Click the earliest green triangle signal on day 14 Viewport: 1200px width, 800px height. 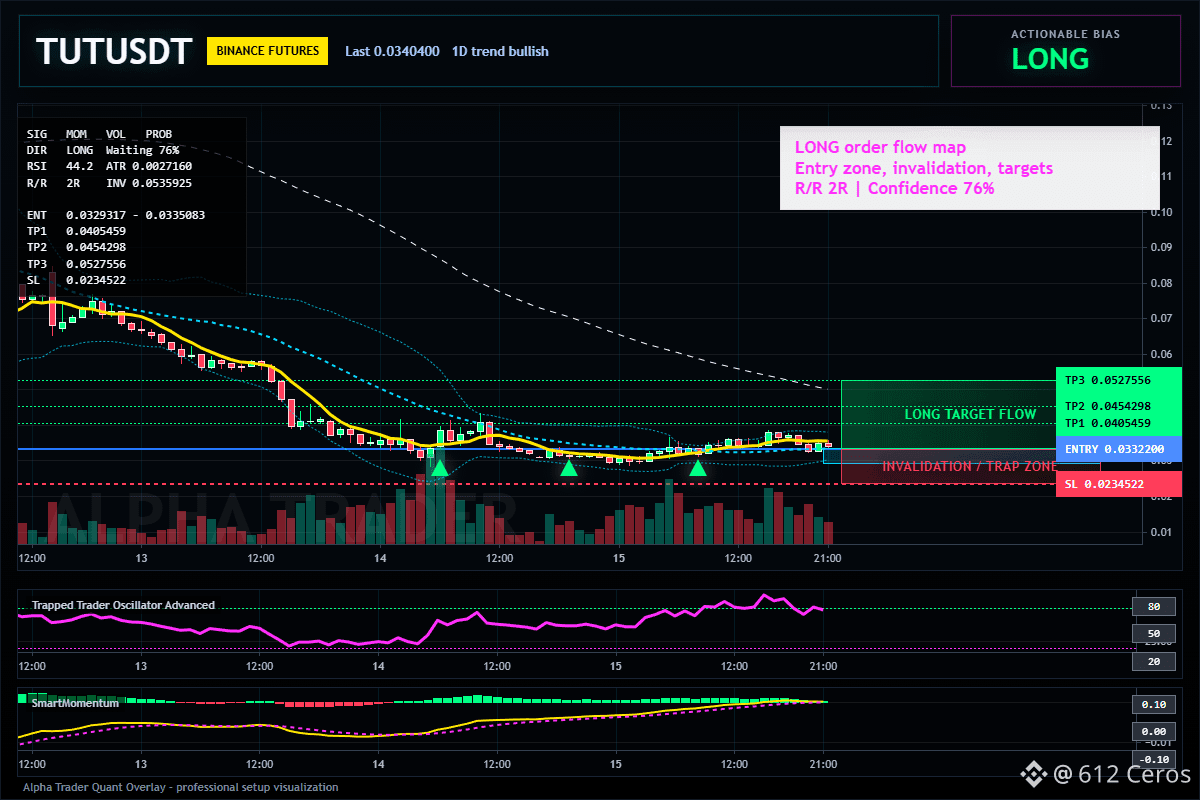[x=439, y=467]
